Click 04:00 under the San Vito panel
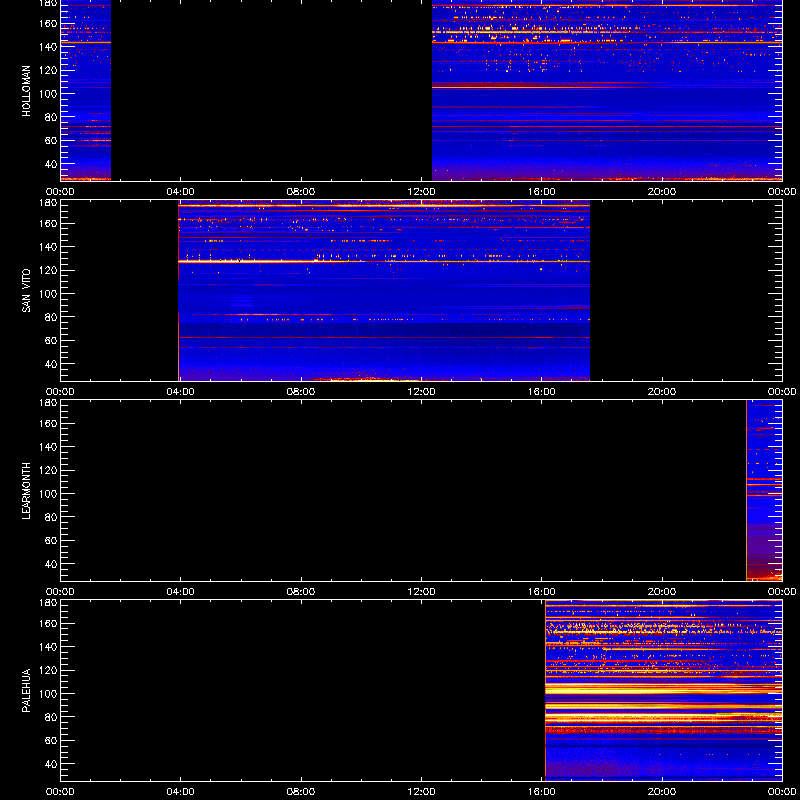 181,392
